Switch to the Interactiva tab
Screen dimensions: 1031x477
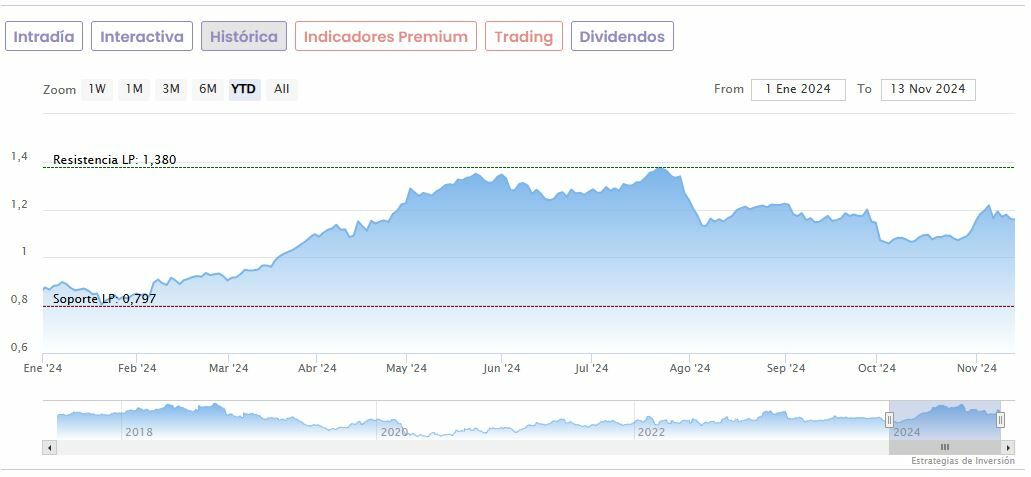point(142,37)
